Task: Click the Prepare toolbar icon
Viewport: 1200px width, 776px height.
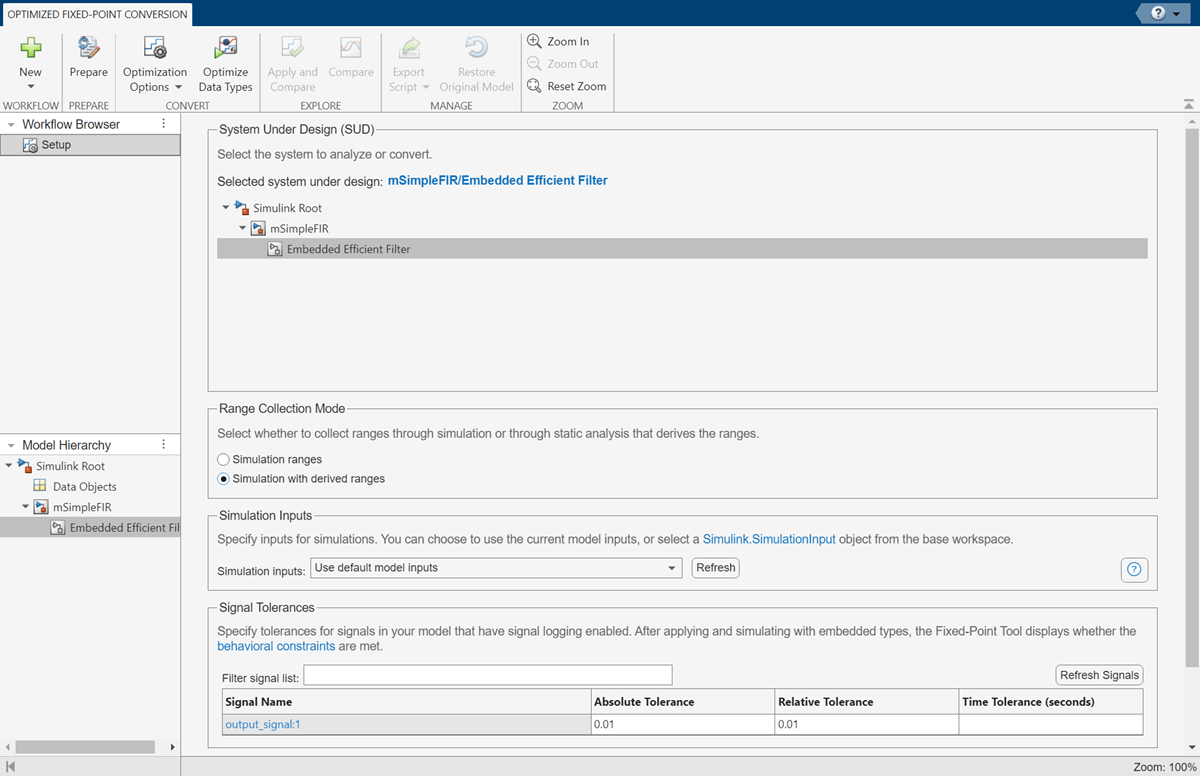Action: (89, 48)
